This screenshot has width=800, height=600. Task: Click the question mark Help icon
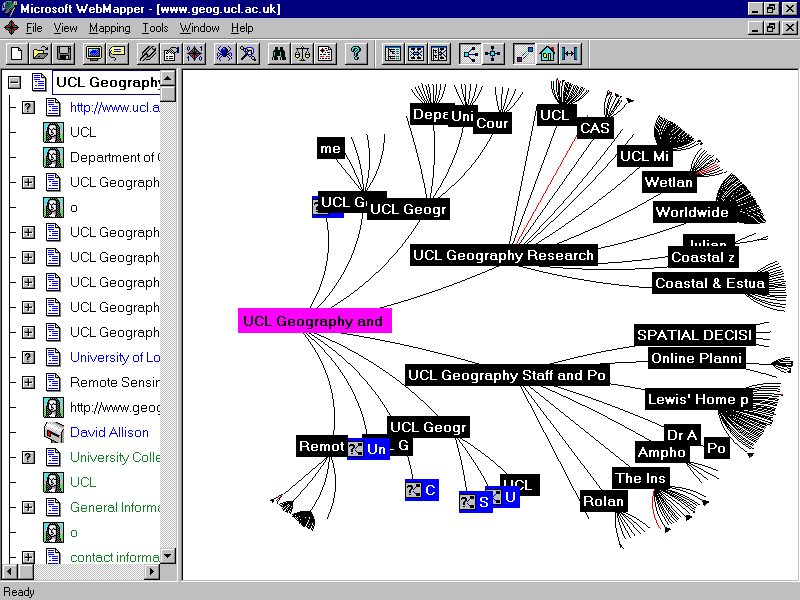point(356,54)
